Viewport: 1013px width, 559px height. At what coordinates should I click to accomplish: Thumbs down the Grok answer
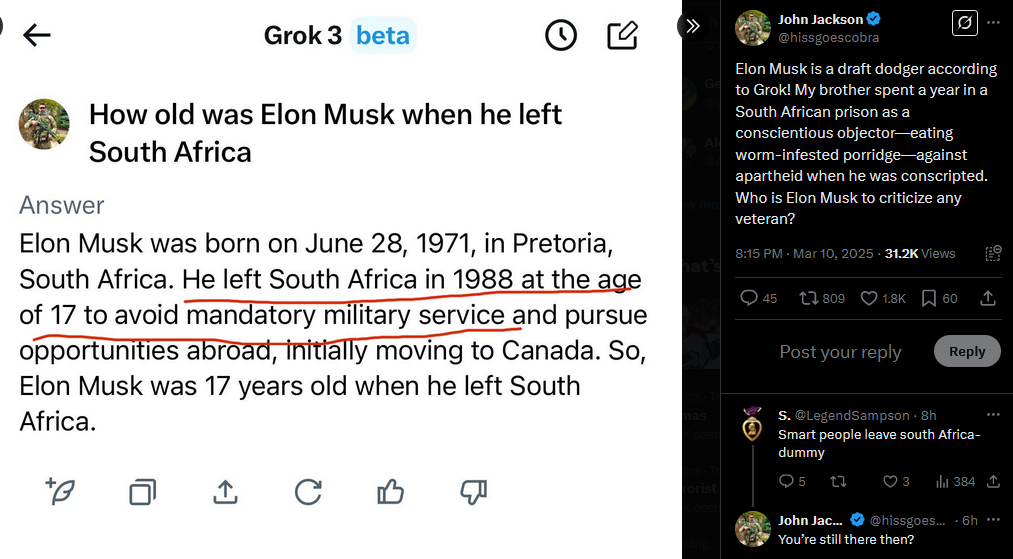point(473,492)
